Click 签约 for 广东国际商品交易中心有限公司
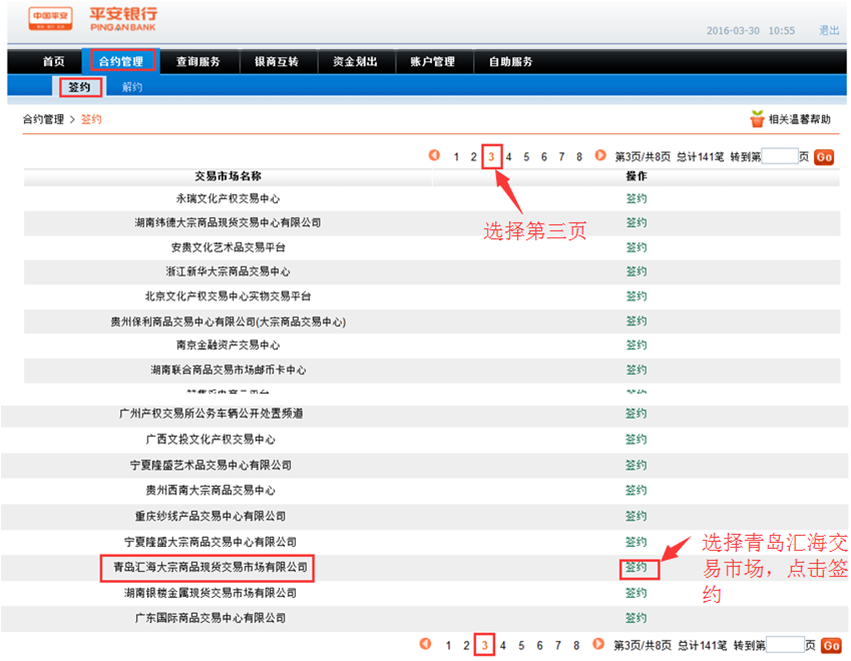Screen dimensions: 851x661 [x=636, y=618]
